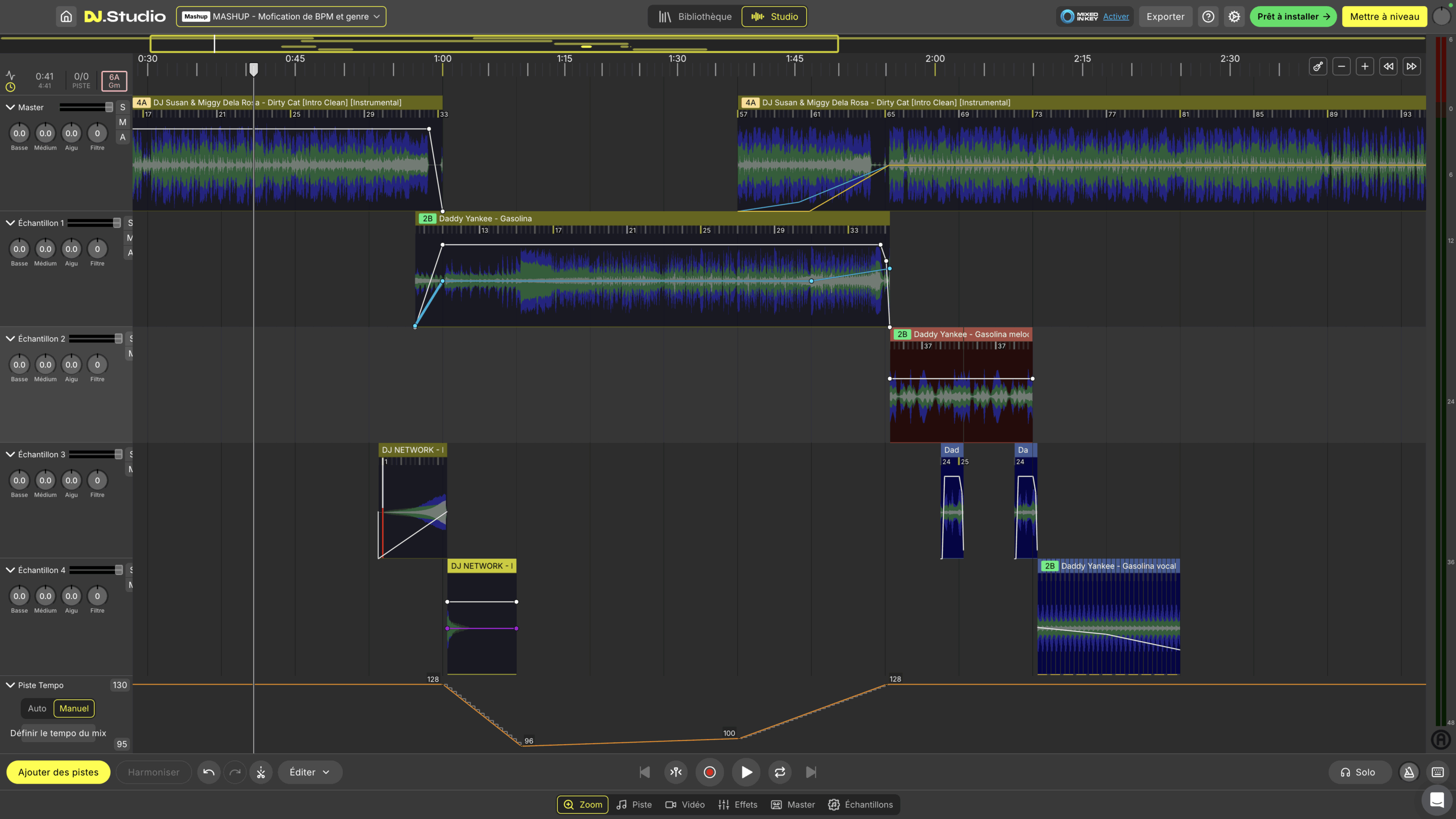The image size is (1456, 819).
Task: Click Ajouter des pistes button
Action: pyautogui.click(x=58, y=772)
